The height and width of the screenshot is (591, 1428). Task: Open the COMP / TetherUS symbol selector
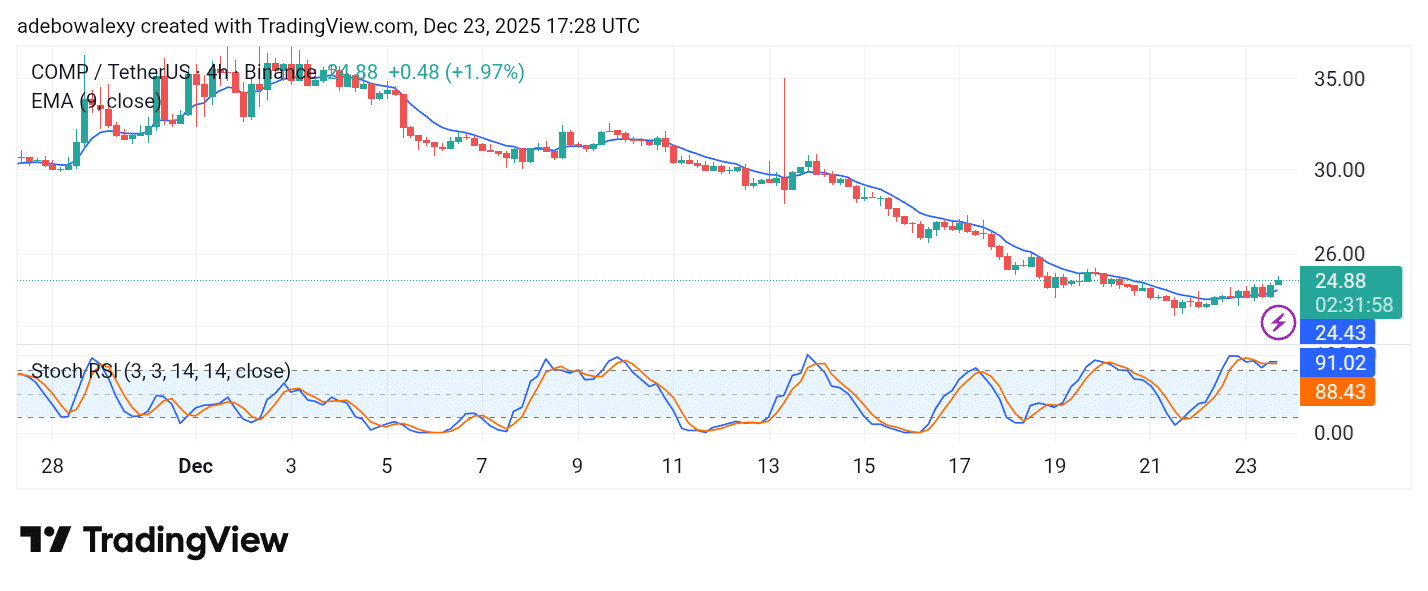point(110,72)
